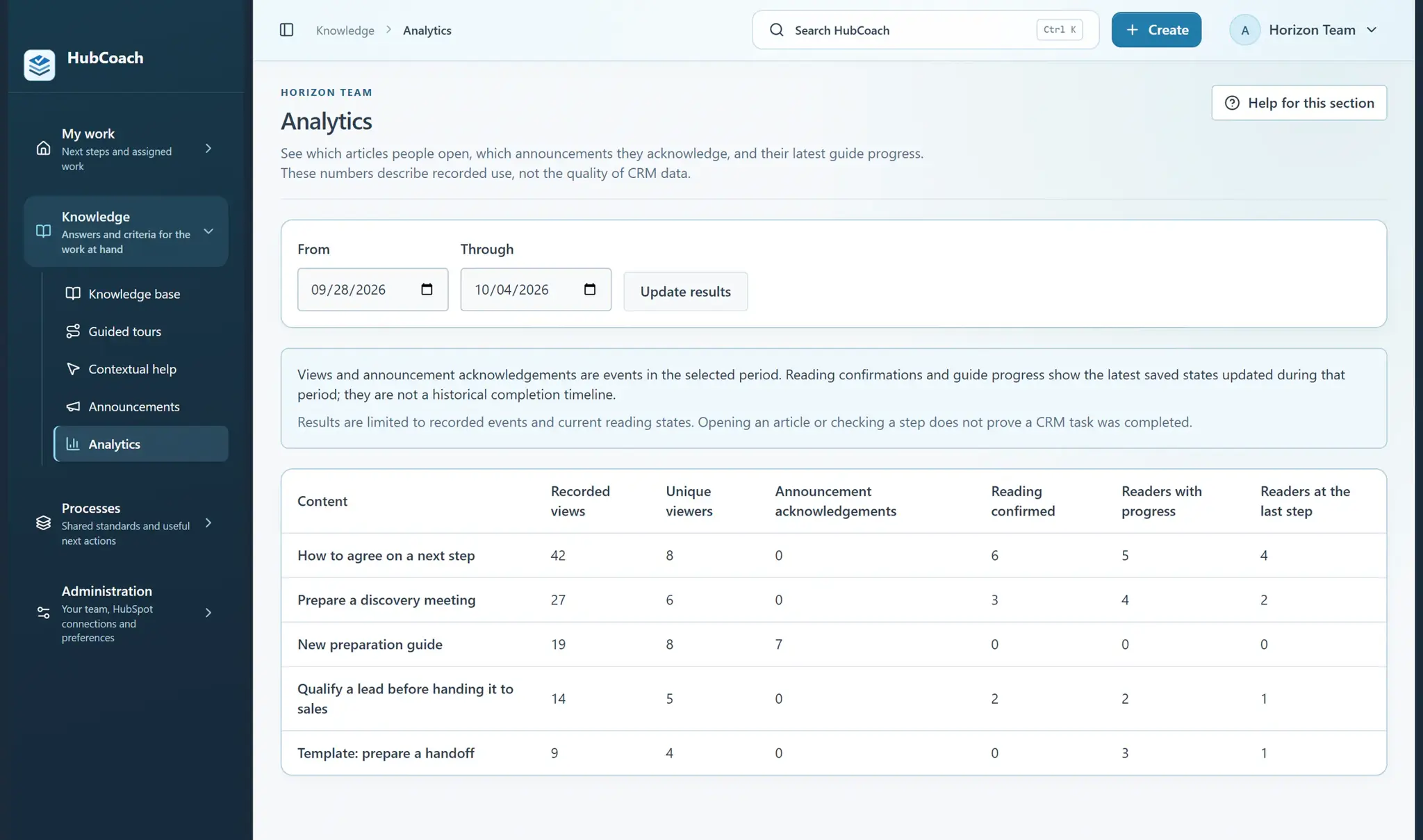Click the Create button
Screen dimensions: 1423x840
coord(1156,30)
